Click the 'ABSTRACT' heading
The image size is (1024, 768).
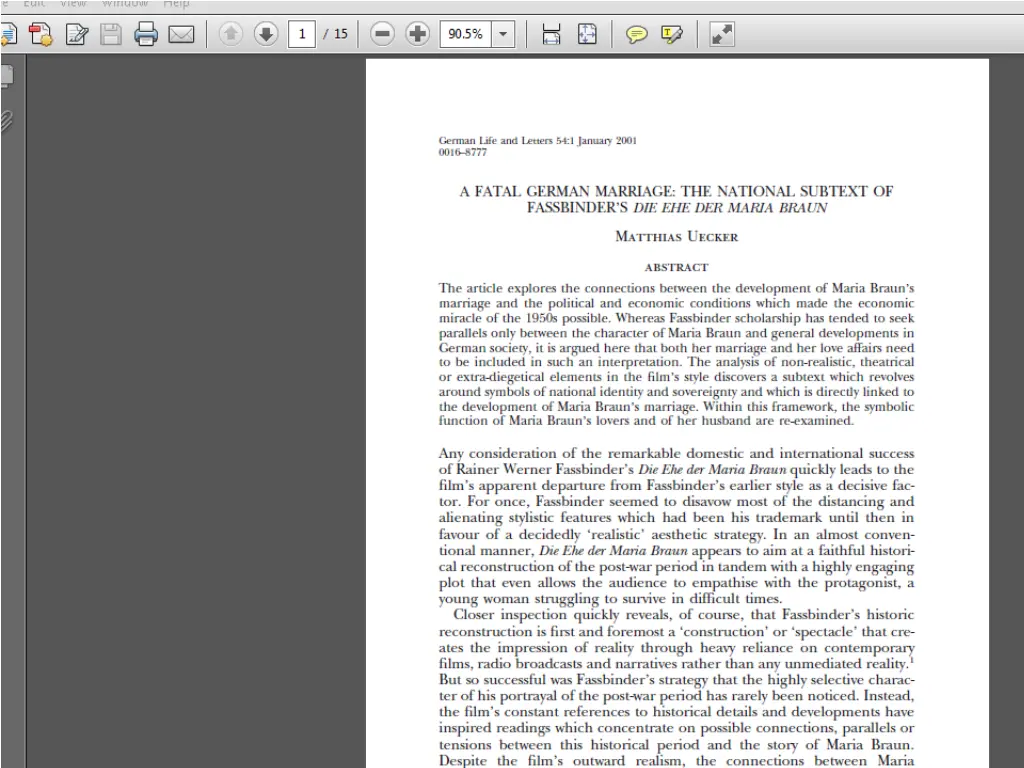677,267
